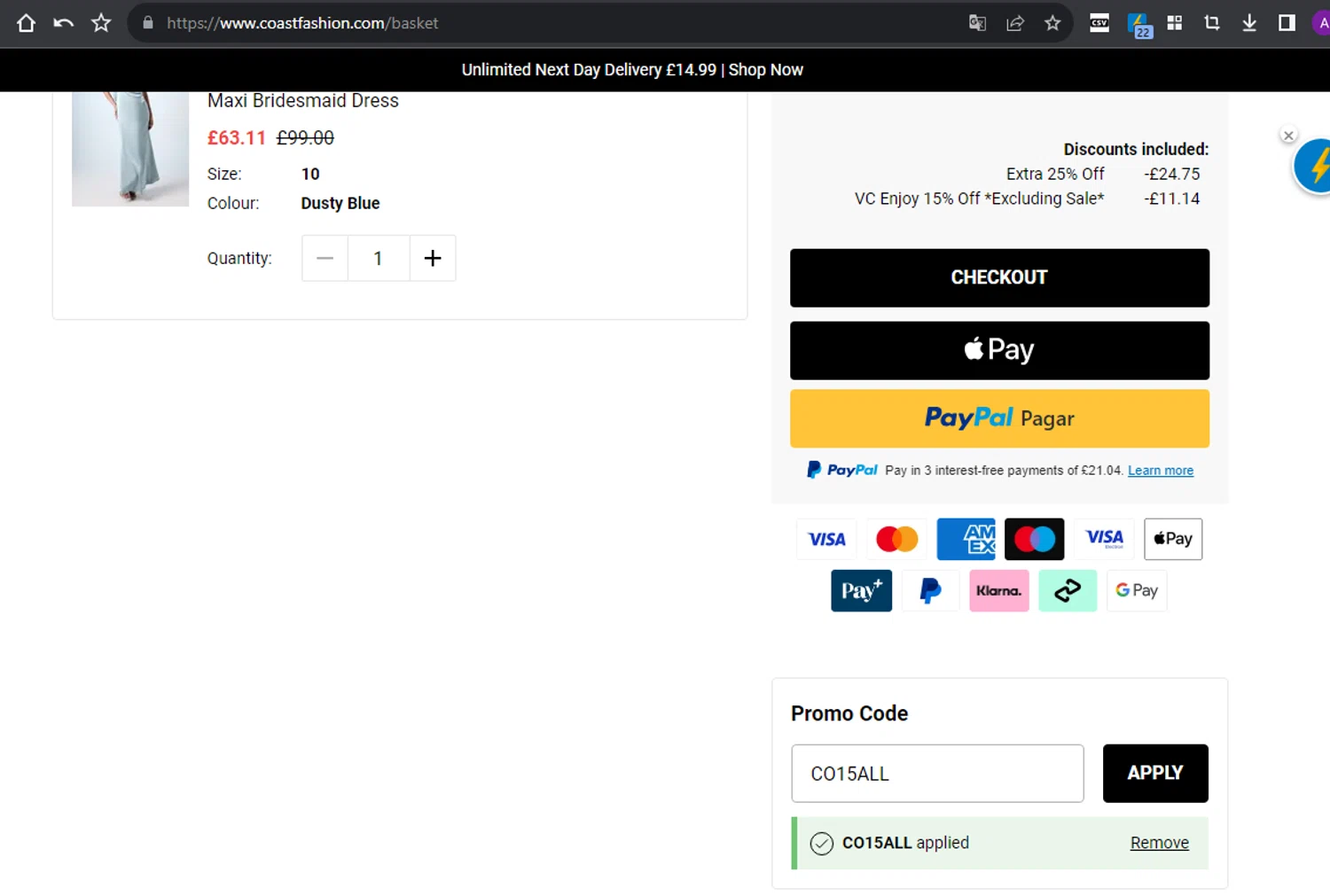Viewport: 1330px width, 896px height.
Task: Click the crop screenshot extension icon
Action: 1212,23
